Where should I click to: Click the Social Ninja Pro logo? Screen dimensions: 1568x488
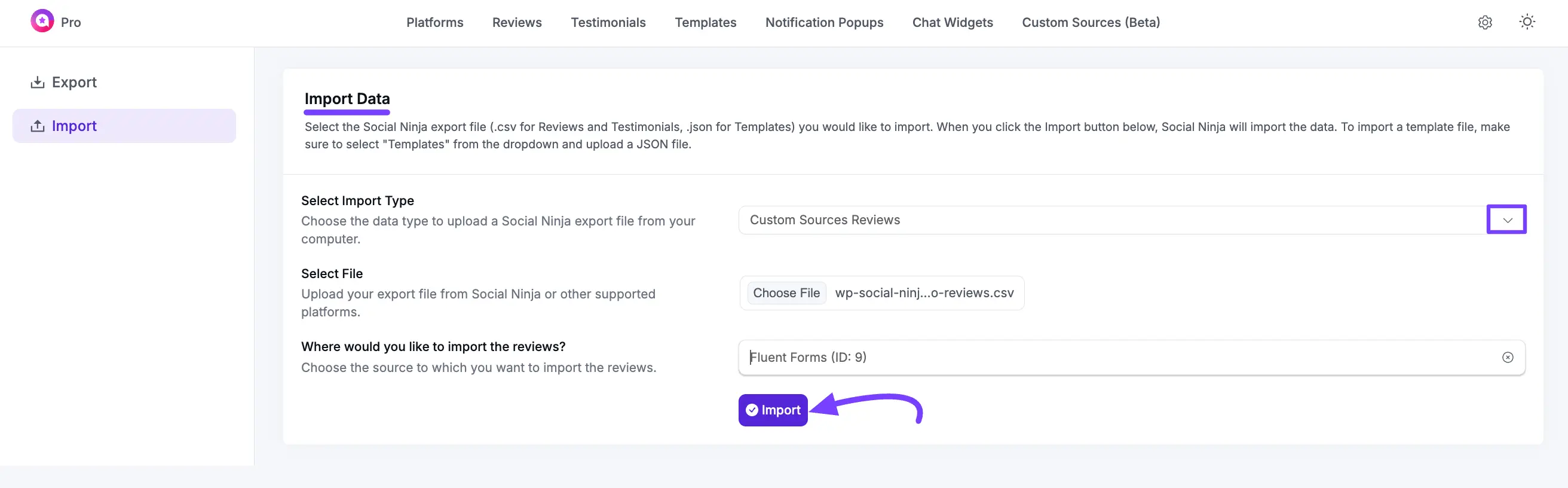point(42,22)
